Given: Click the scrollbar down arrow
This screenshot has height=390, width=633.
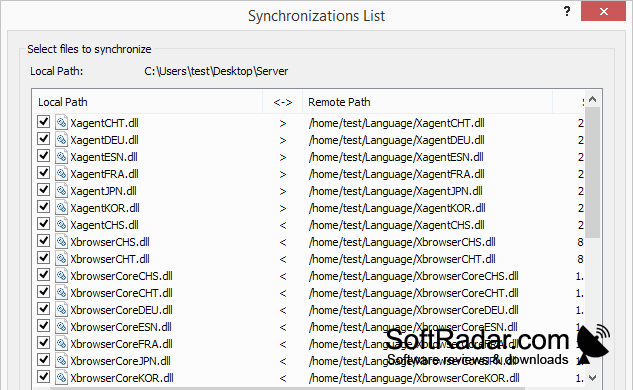Looking at the screenshot, I should click(593, 378).
